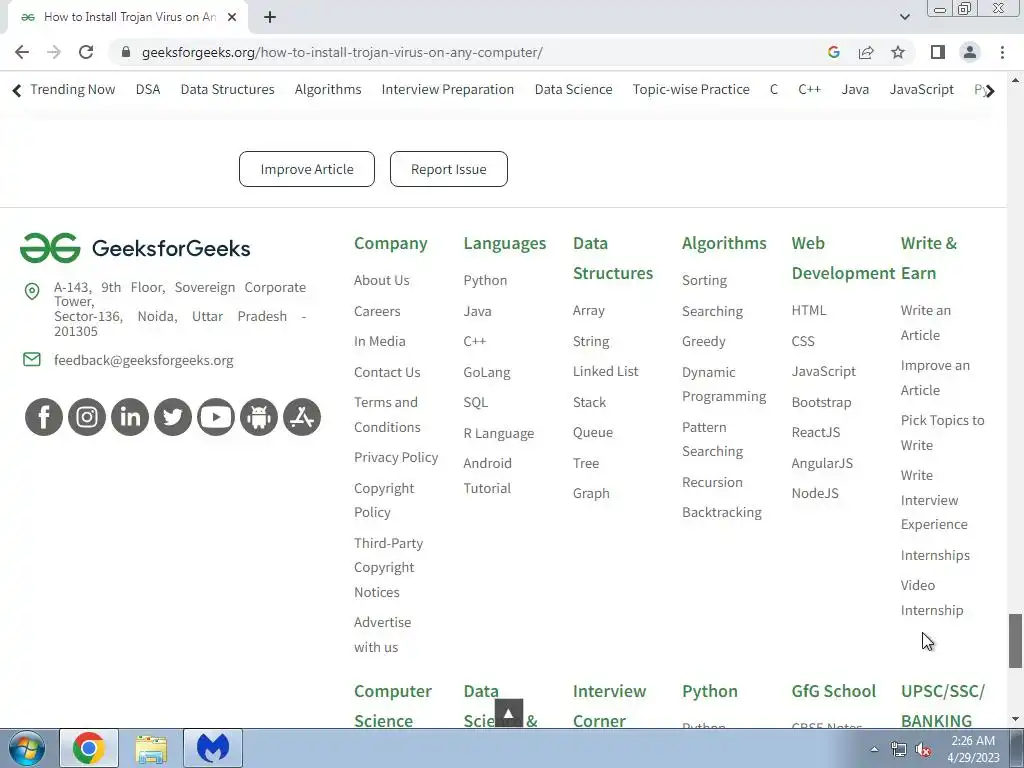Image resolution: width=1024 pixels, height=768 pixels.
Task: Click the scrollbar down arrow
Action: point(1015,719)
